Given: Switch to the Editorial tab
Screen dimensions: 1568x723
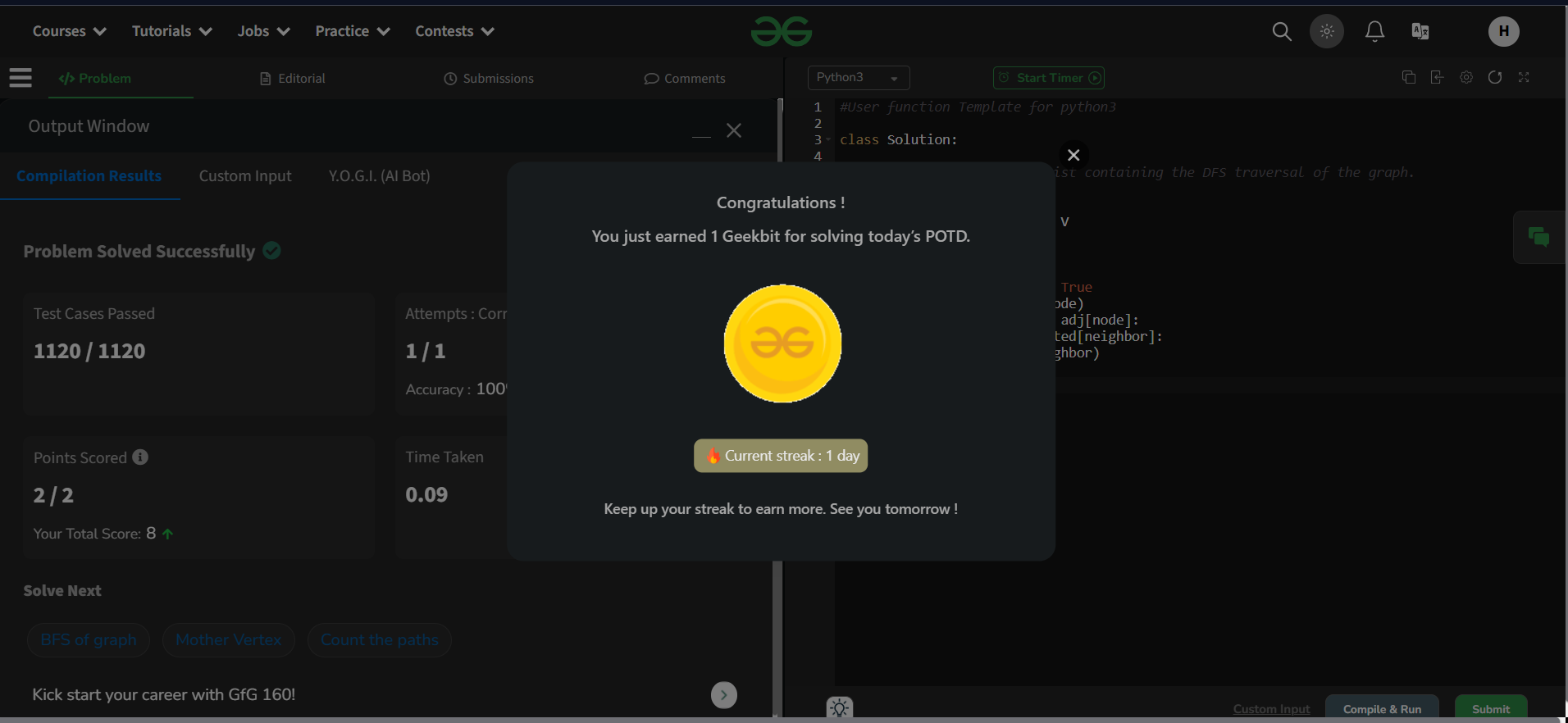Looking at the screenshot, I should tap(293, 79).
